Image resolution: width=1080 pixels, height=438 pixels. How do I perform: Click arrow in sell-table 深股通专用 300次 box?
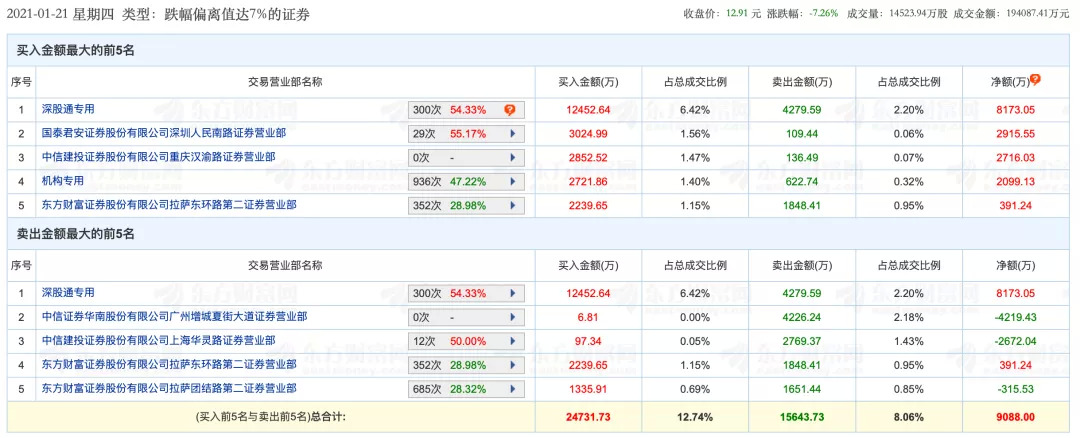click(511, 293)
